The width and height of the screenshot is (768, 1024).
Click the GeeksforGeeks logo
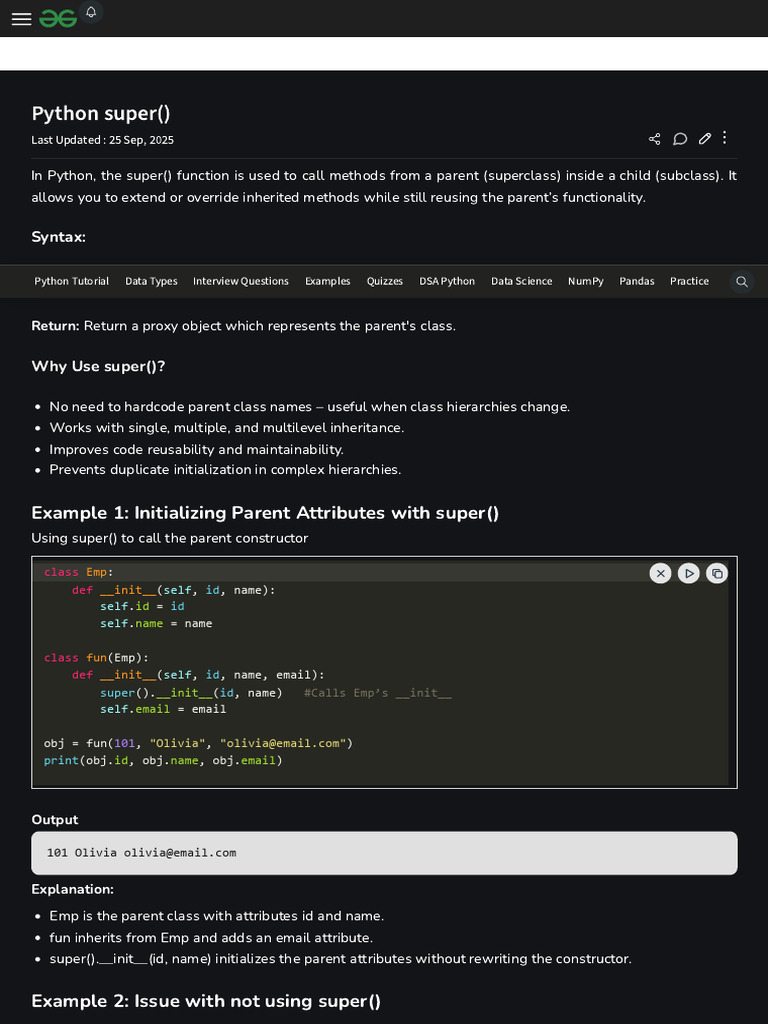pos(58,19)
